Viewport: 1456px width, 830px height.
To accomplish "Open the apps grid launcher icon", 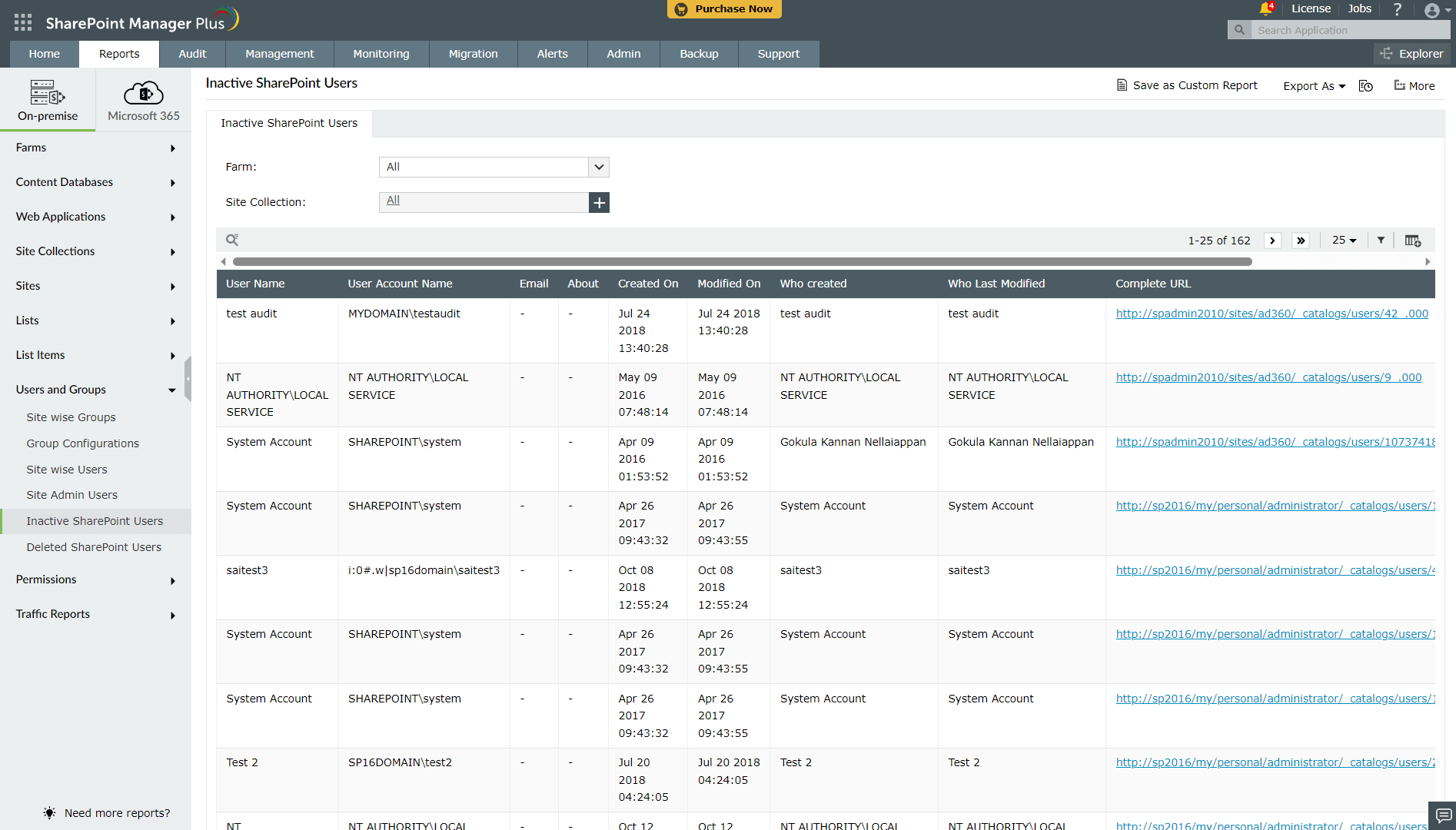I will click(x=23, y=22).
